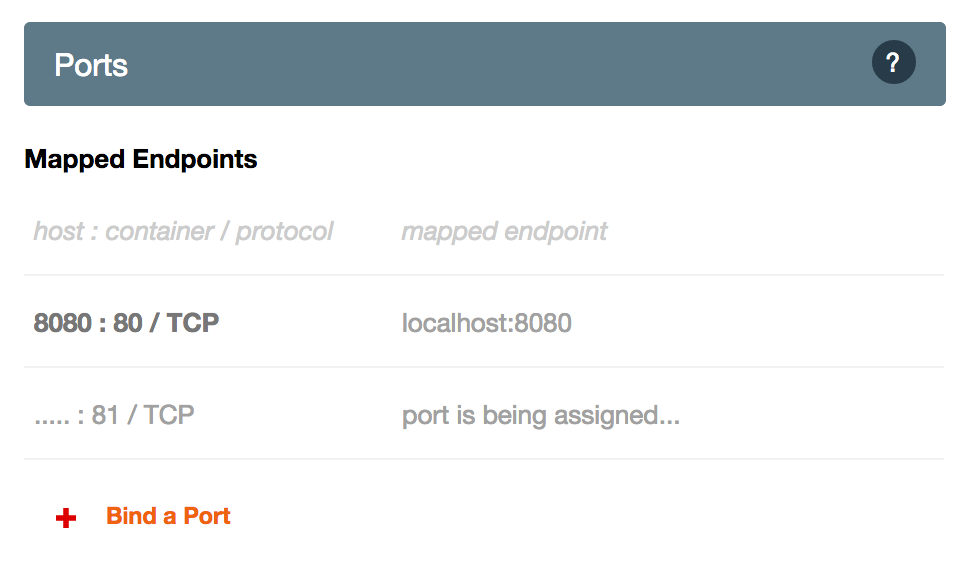Click the Bind a Port link

(168, 516)
